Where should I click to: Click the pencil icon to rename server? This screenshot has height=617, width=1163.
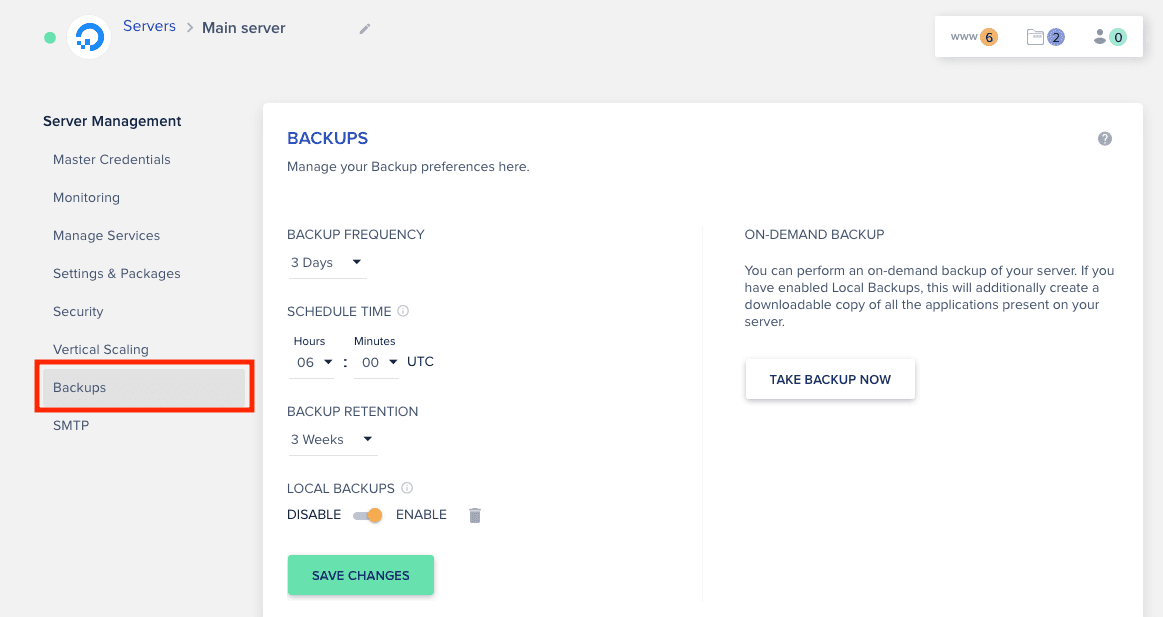(x=365, y=29)
